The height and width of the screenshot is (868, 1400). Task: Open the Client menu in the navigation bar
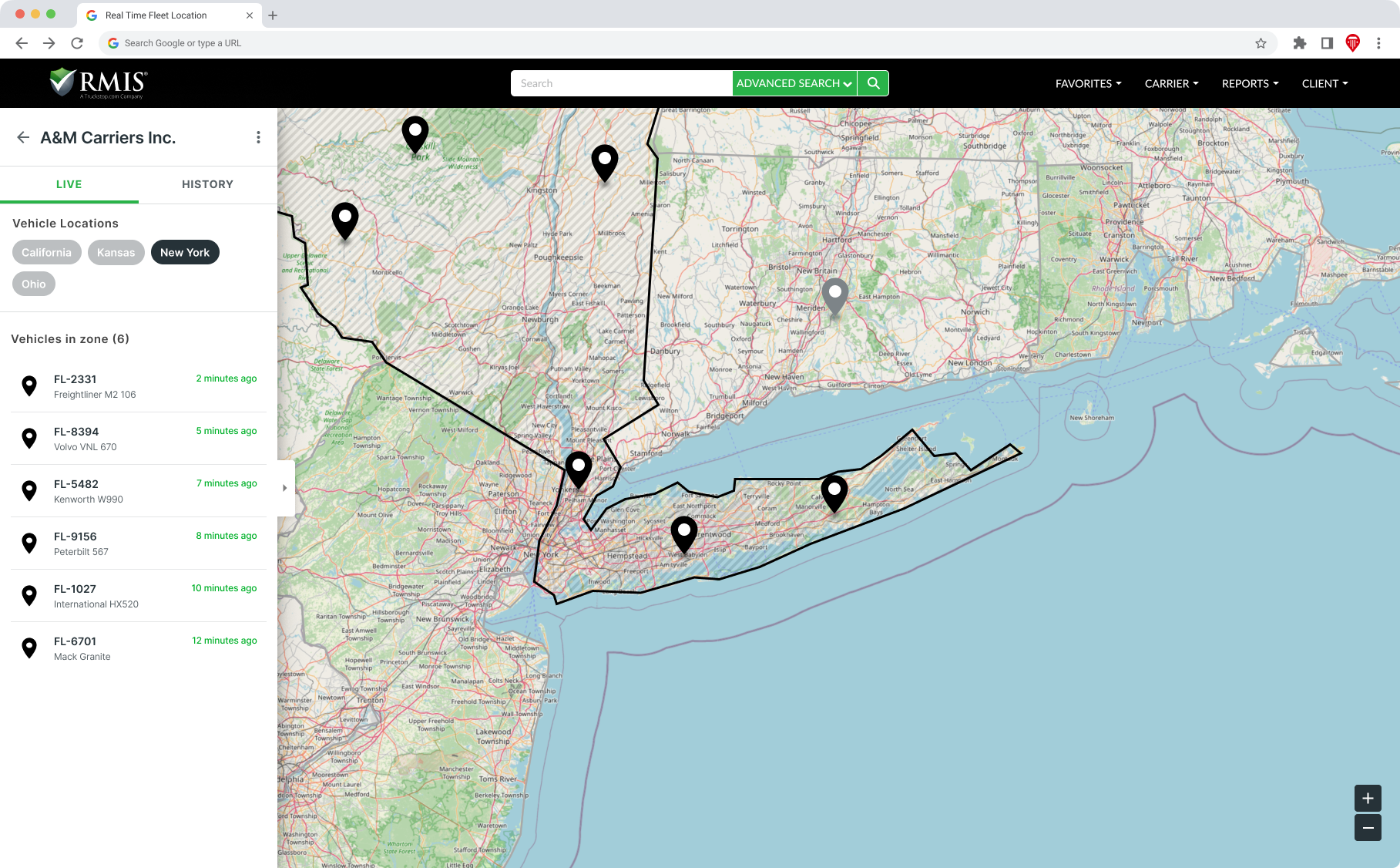pyautogui.click(x=1324, y=83)
